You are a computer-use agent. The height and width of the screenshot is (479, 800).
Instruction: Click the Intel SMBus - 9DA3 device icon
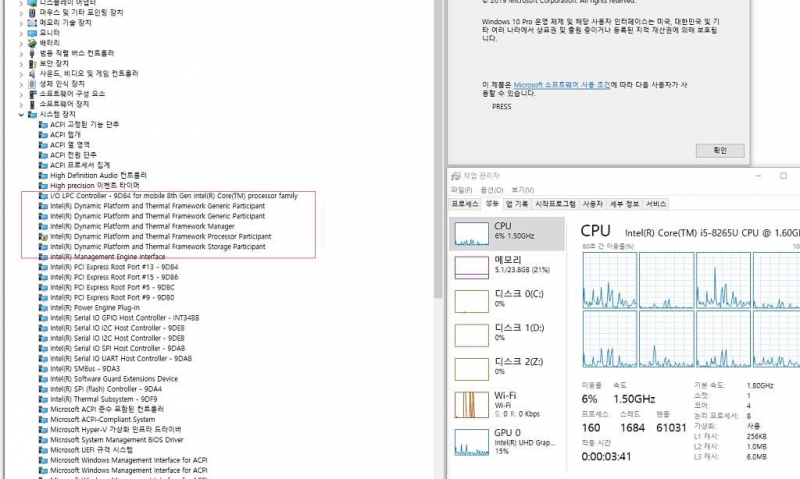(43, 369)
